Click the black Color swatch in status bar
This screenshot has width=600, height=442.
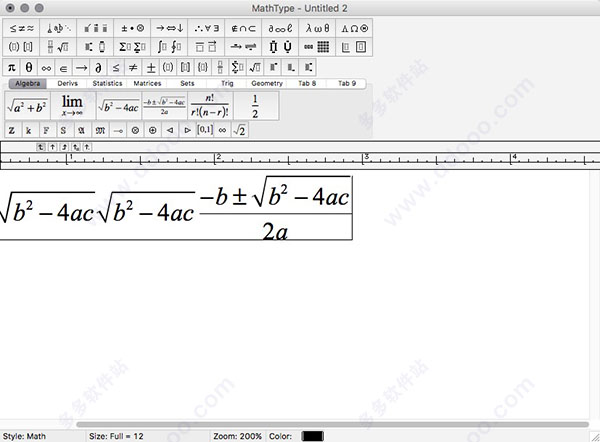[x=312, y=436]
